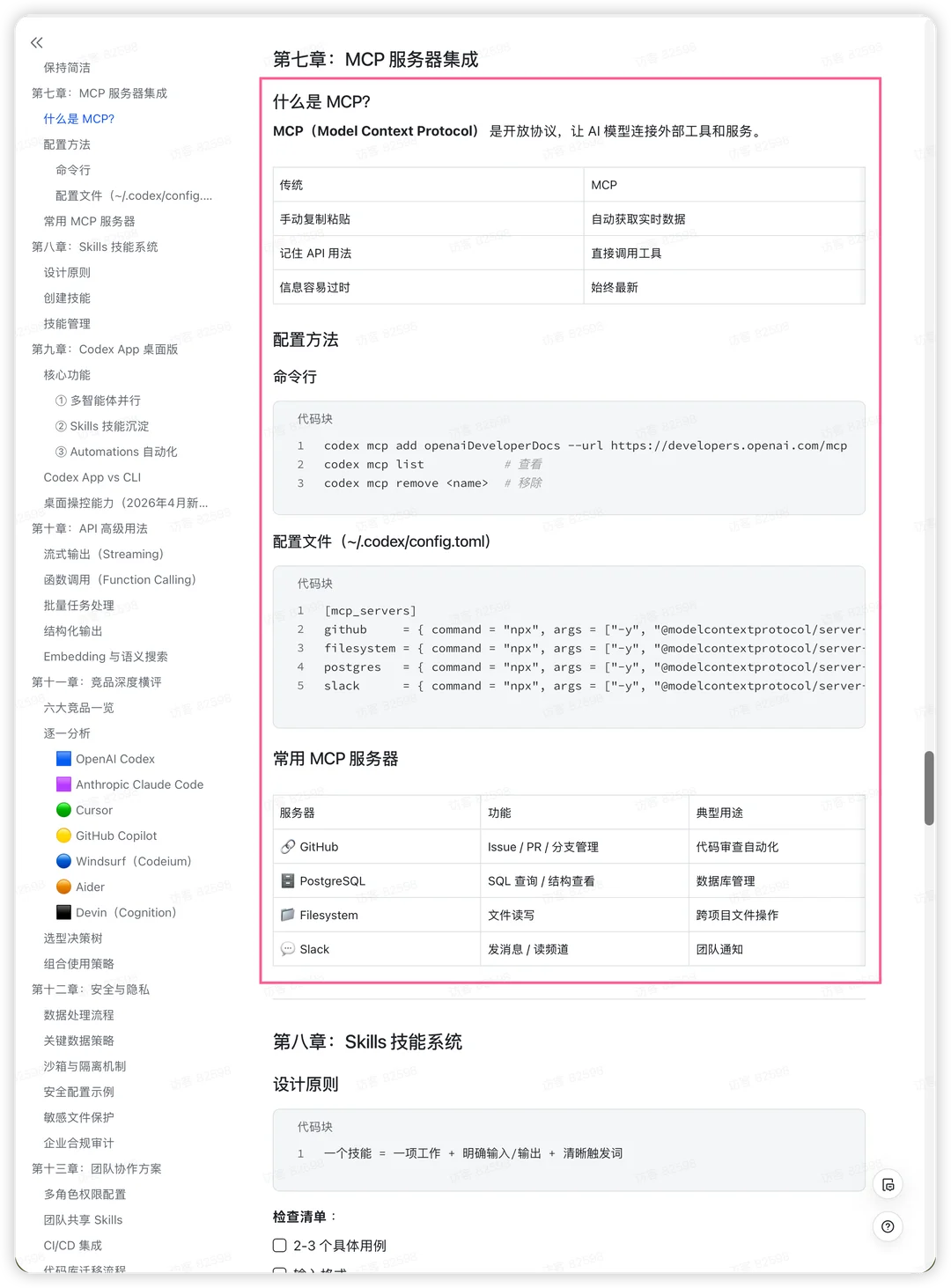Open 六大竞品一览 outline entry
The image size is (951, 1288).
(x=79, y=708)
